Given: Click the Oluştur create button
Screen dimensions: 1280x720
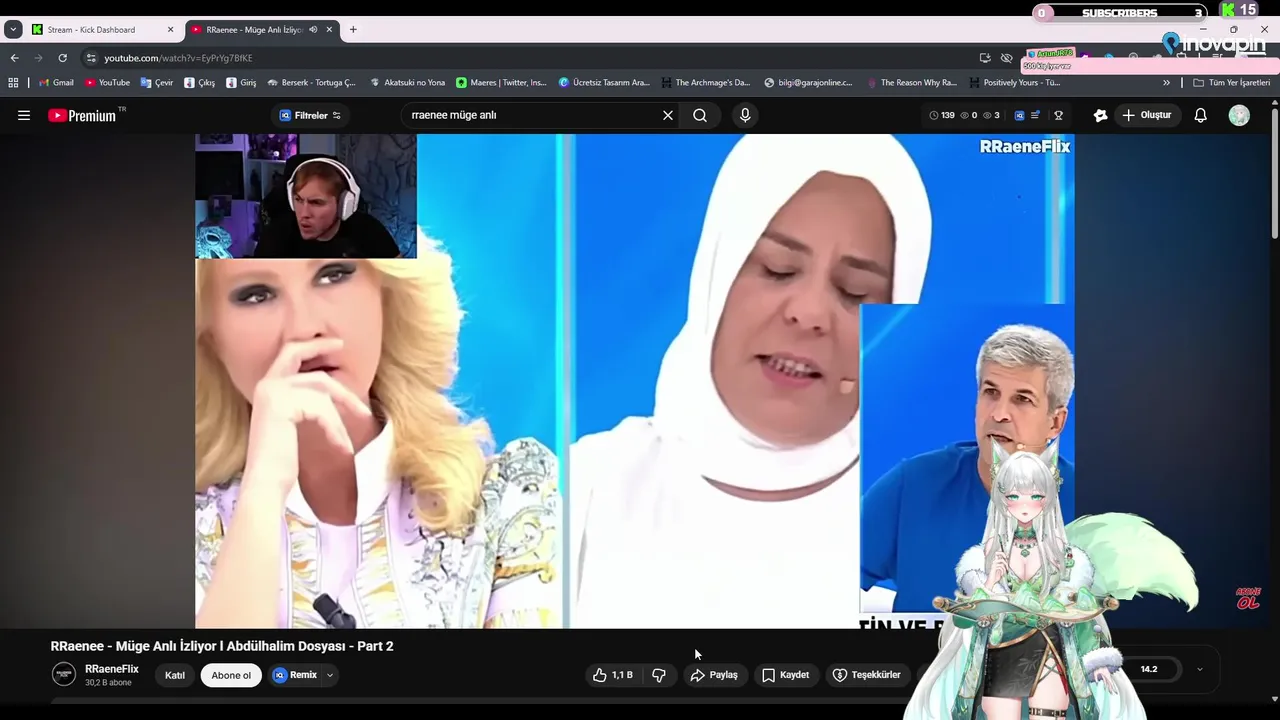Looking at the screenshot, I should point(1146,115).
